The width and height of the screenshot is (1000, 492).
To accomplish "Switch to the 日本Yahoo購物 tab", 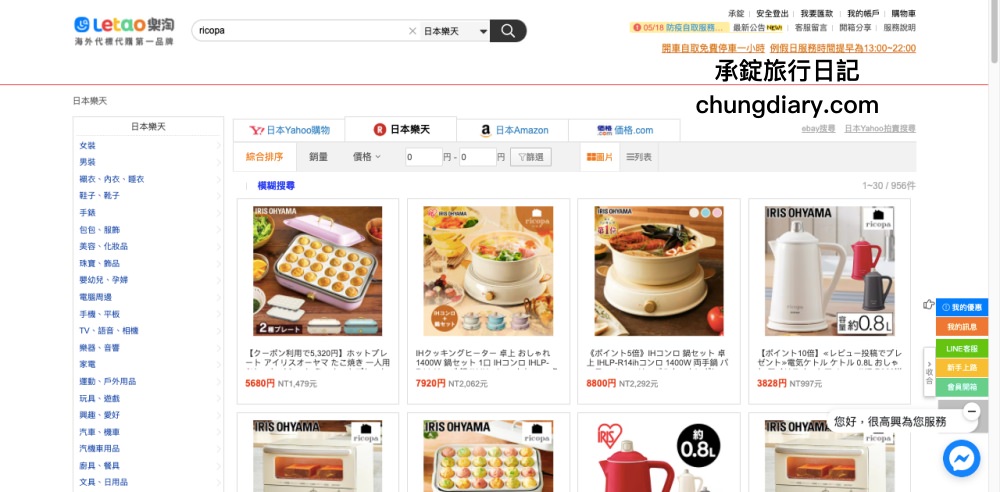I will (289, 130).
